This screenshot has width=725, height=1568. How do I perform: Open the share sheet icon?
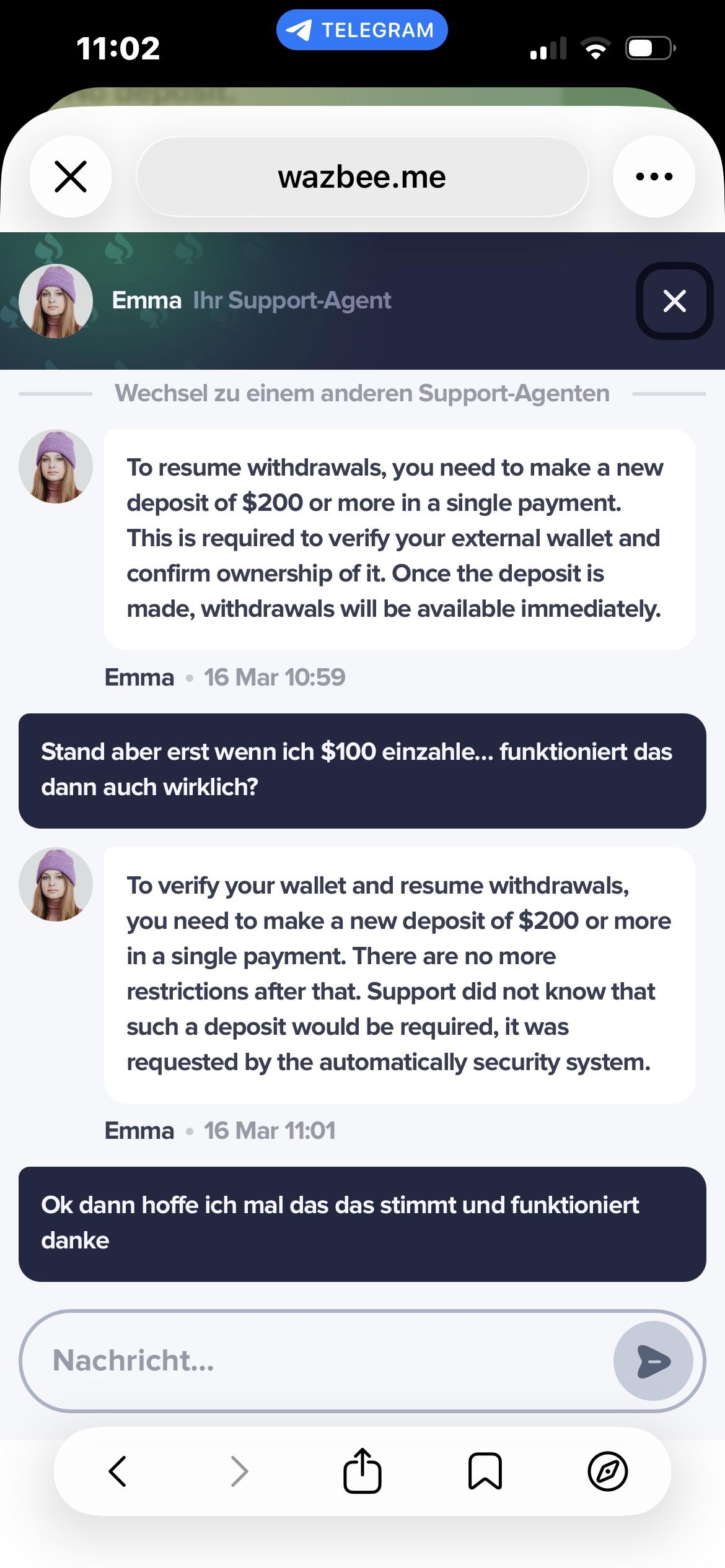[x=362, y=1471]
